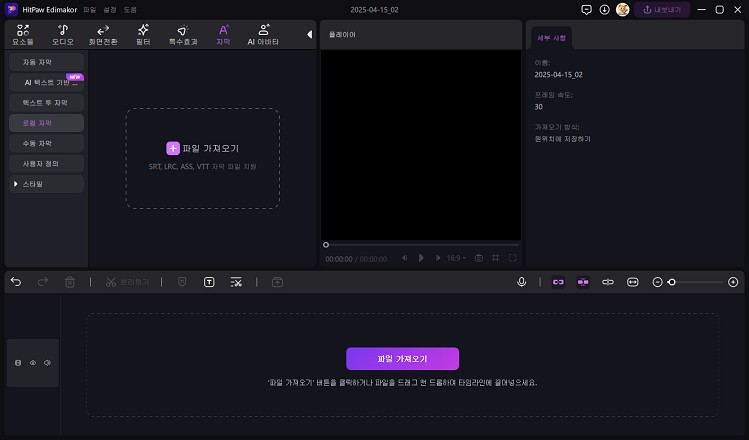Open the download center icon

pos(604,10)
